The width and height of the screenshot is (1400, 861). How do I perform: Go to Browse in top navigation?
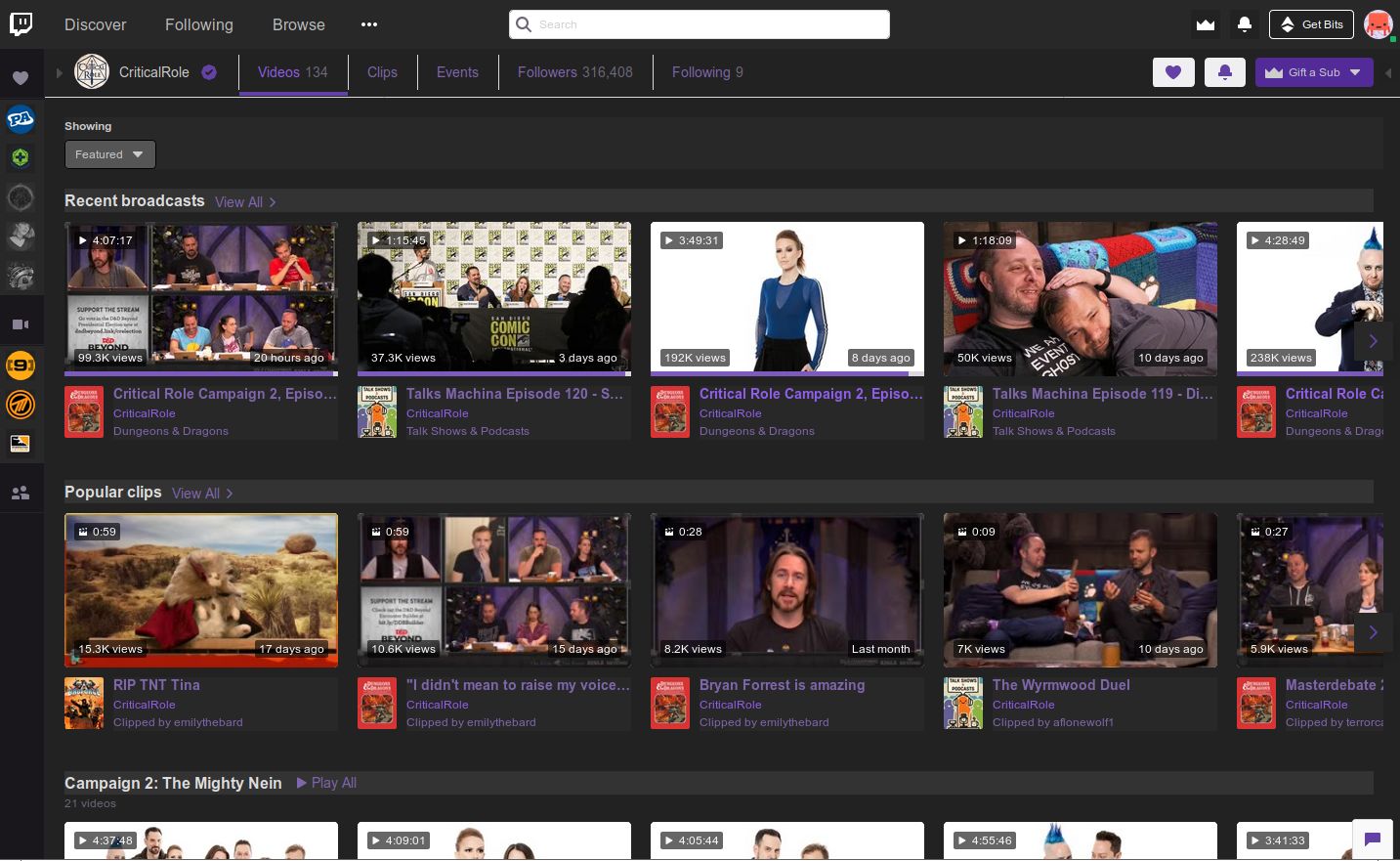[x=299, y=24]
